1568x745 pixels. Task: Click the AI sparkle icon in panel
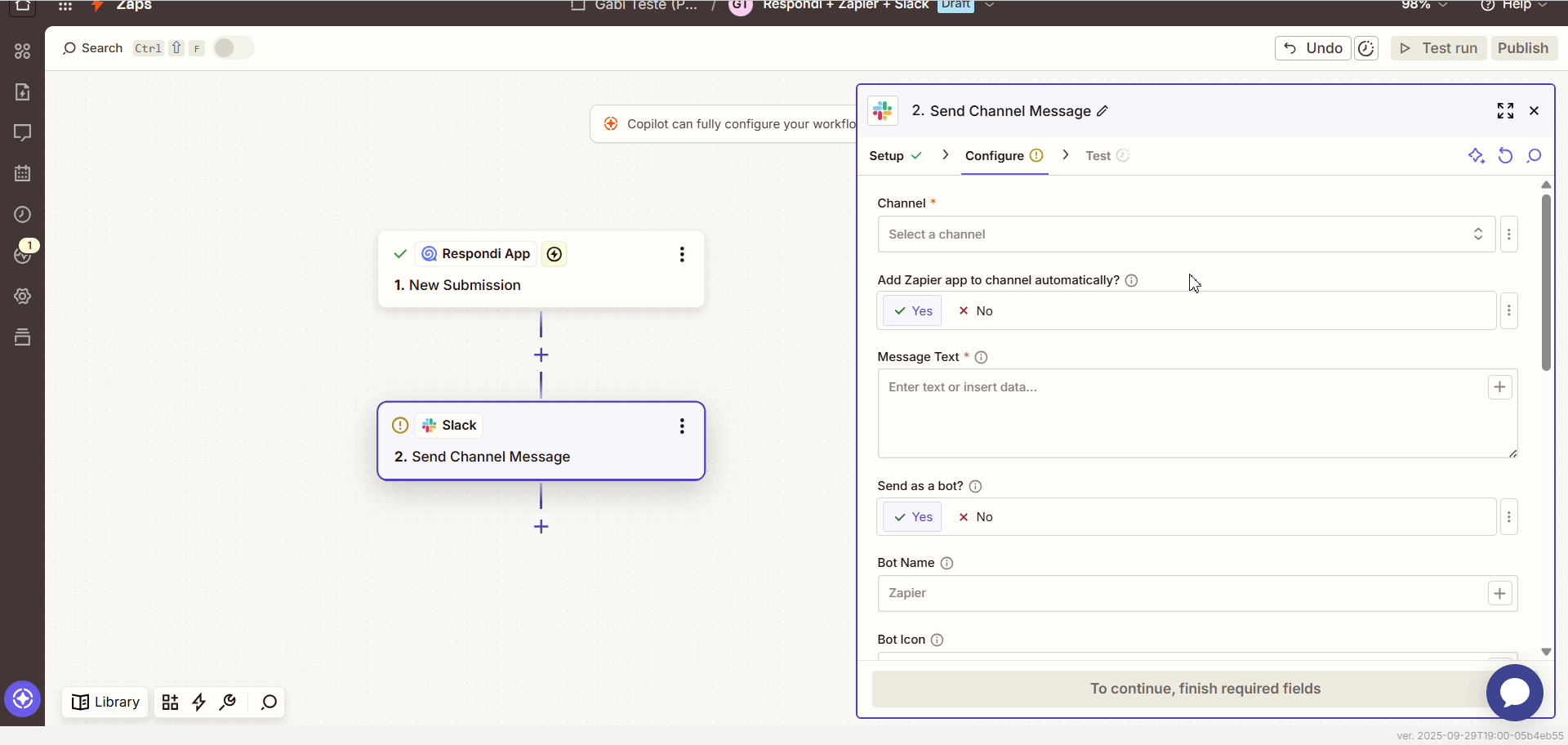[x=1477, y=156]
